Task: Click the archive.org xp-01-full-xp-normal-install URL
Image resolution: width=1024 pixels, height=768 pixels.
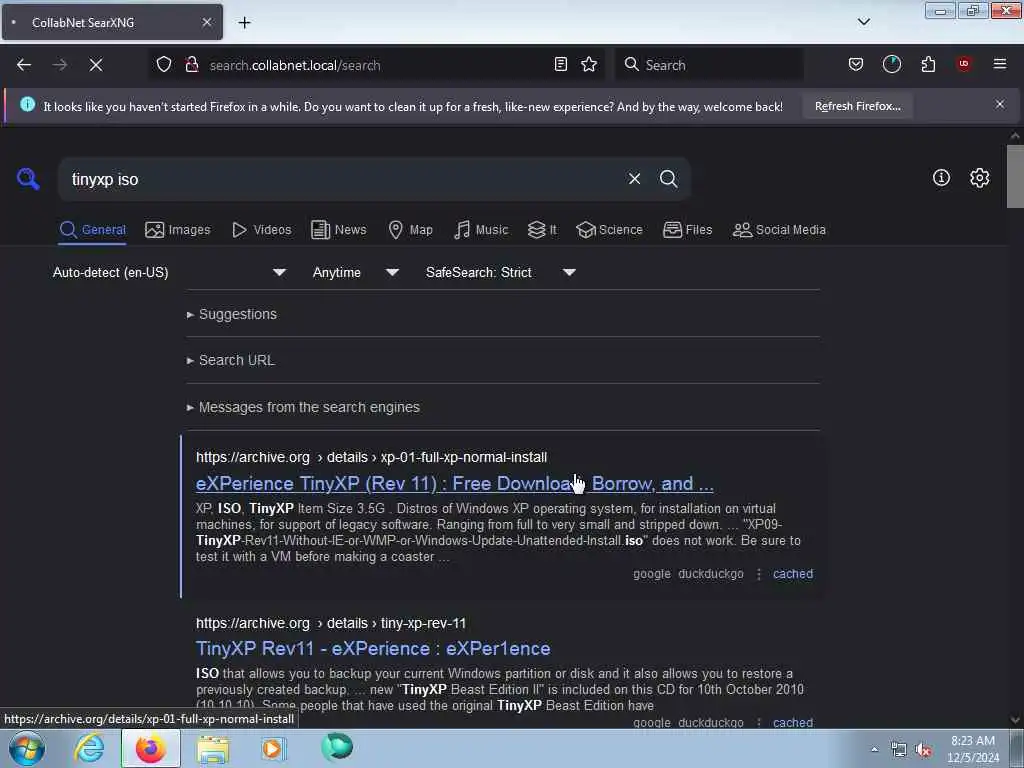Action: point(372,457)
